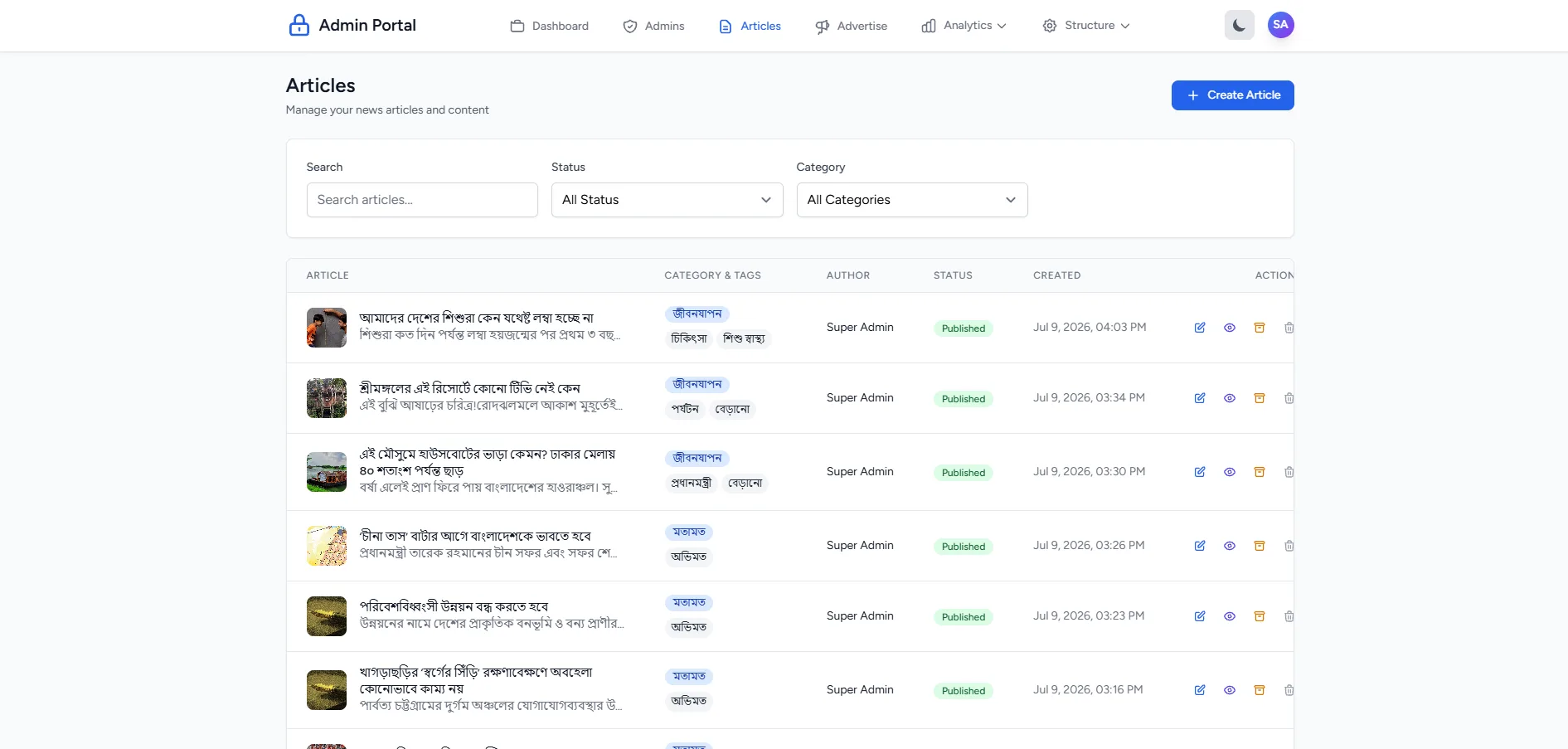Delete the article created at 03:34 PM
1568x749 pixels.
[1289, 398]
